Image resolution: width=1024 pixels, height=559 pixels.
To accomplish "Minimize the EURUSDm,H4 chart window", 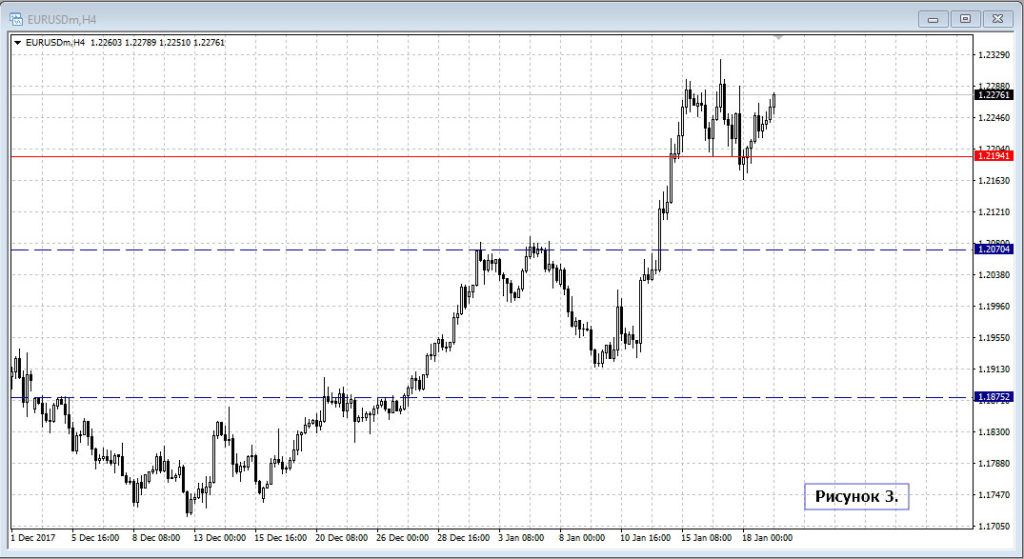I will click(x=932, y=18).
